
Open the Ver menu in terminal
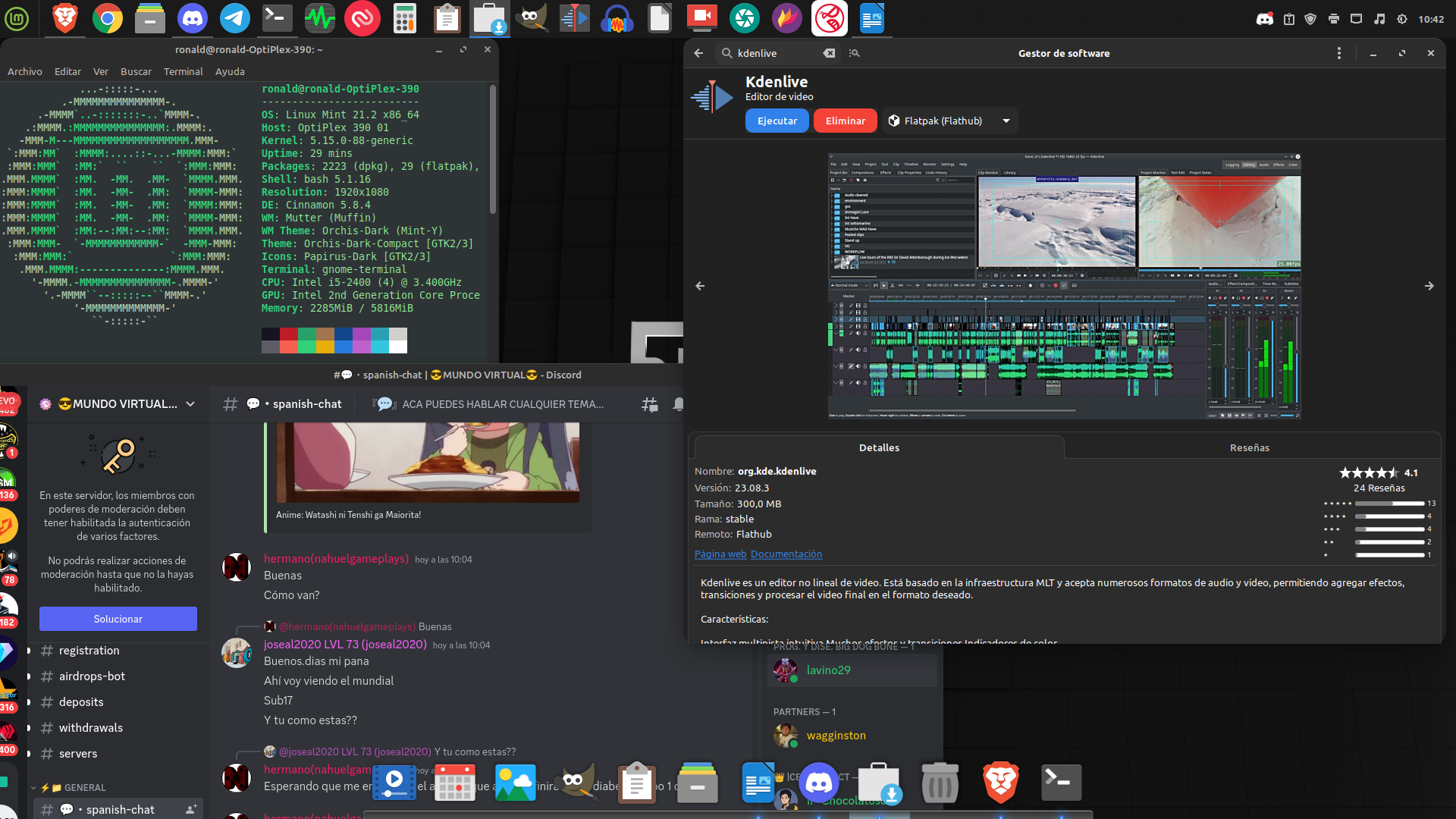click(x=101, y=71)
